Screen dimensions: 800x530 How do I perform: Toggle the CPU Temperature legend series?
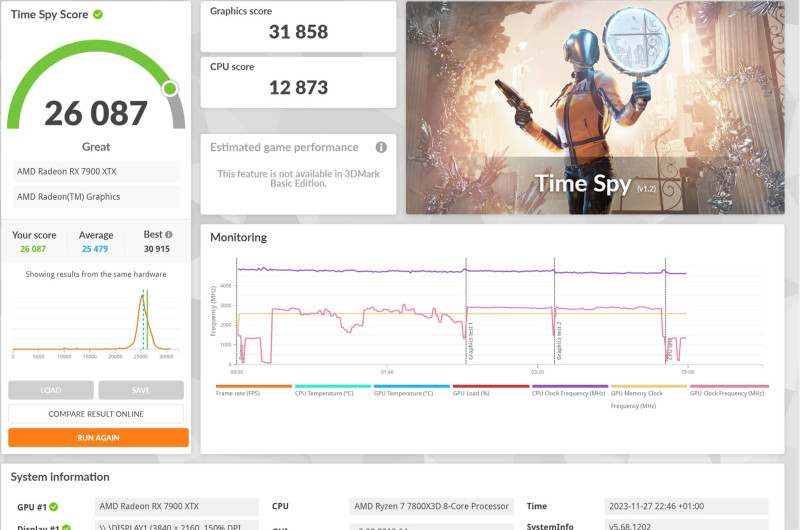click(x=333, y=391)
